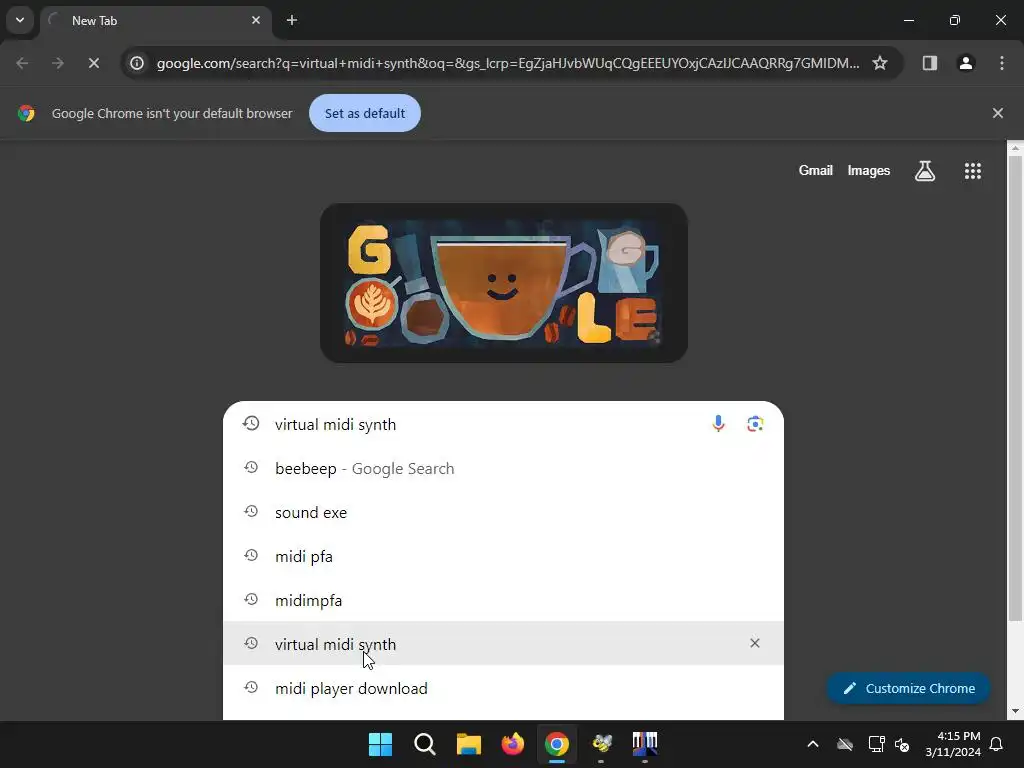
Task: Select the midimpfa suggestion
Action: point(503,600)
